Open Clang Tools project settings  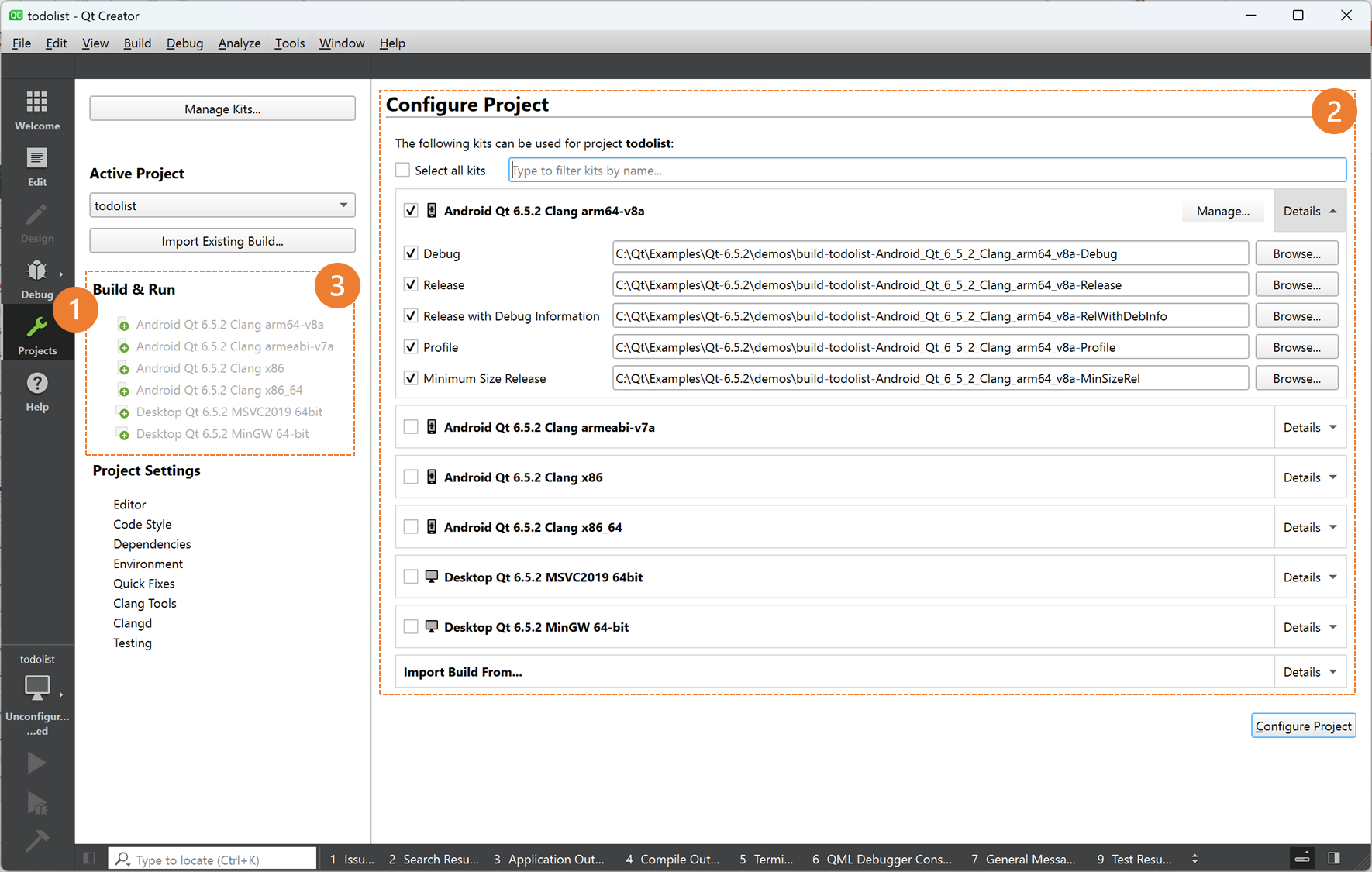[145, 603]
